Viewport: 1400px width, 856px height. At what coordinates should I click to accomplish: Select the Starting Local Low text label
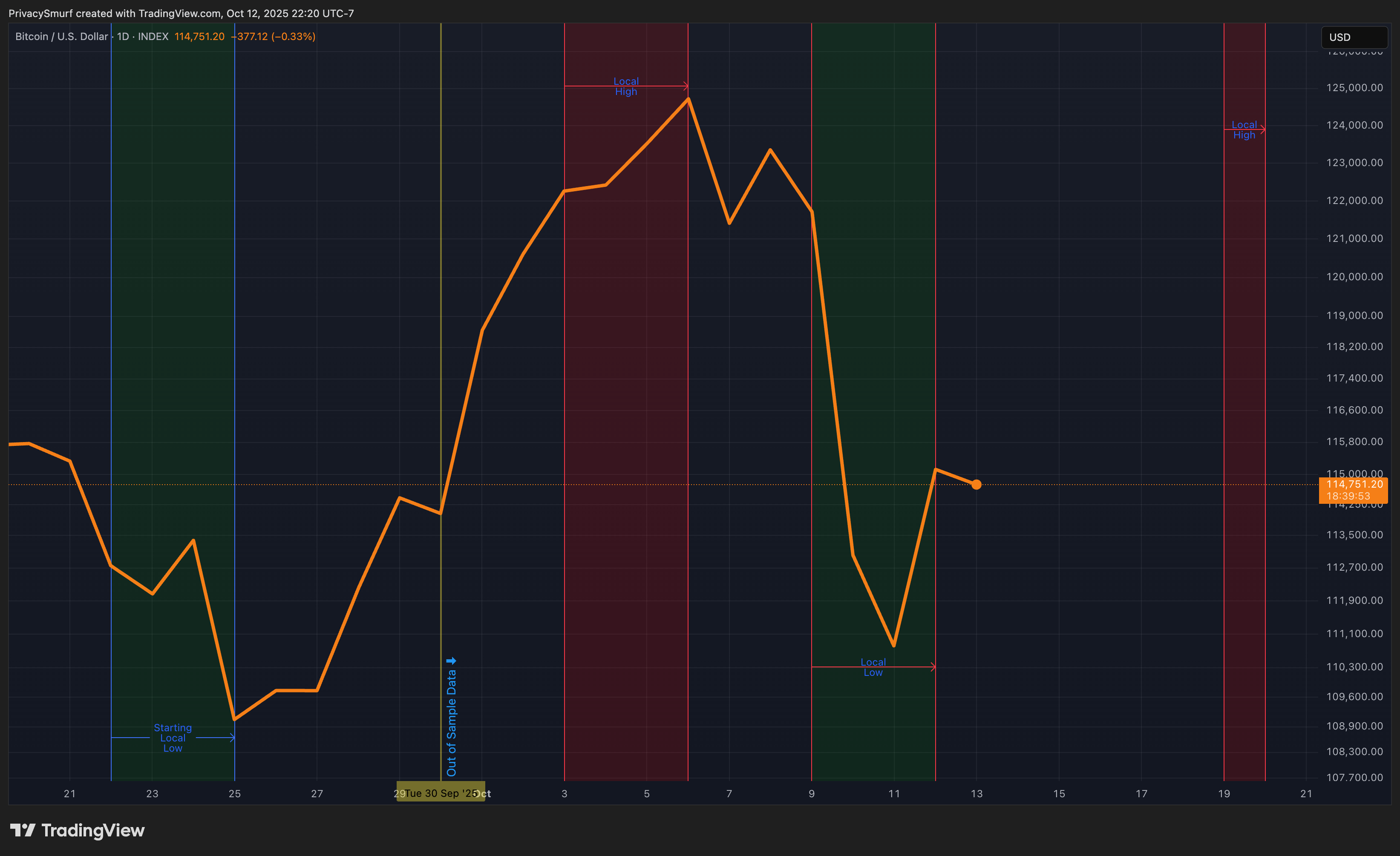(173, 737)
